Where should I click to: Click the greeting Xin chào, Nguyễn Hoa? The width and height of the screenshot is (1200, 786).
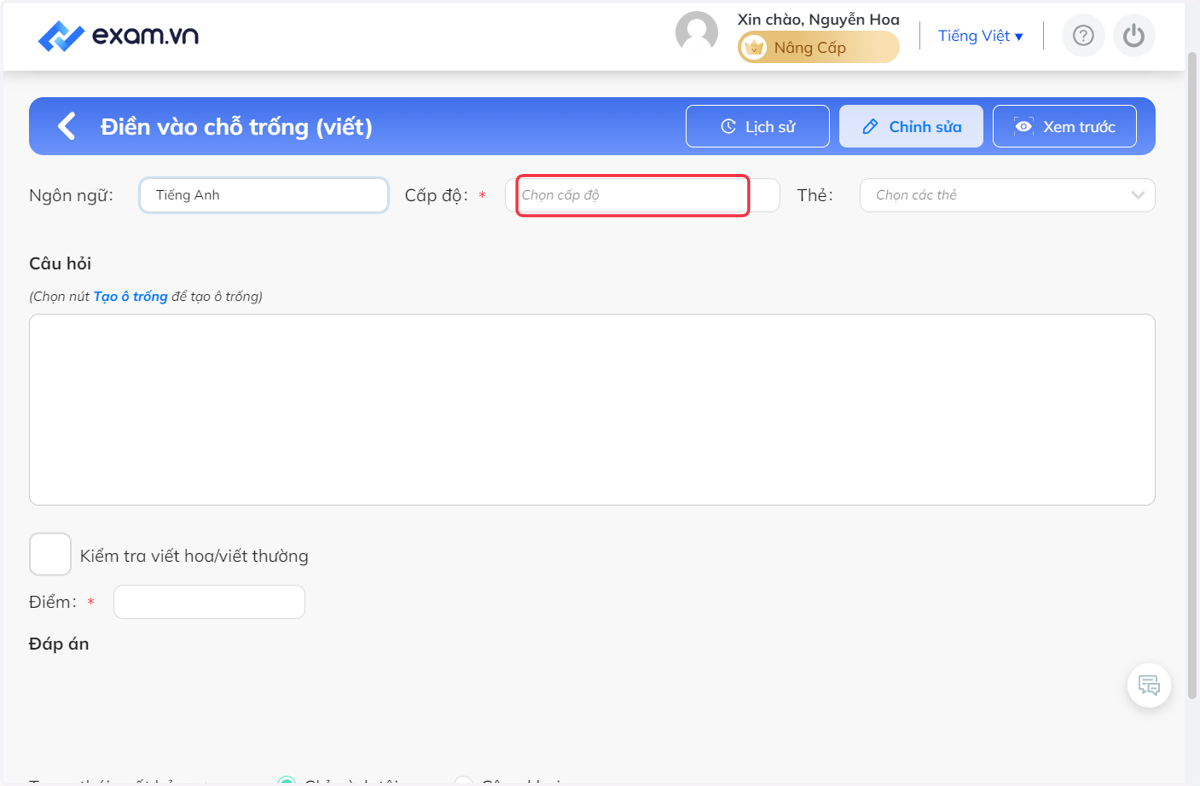[x=818, y=19]
